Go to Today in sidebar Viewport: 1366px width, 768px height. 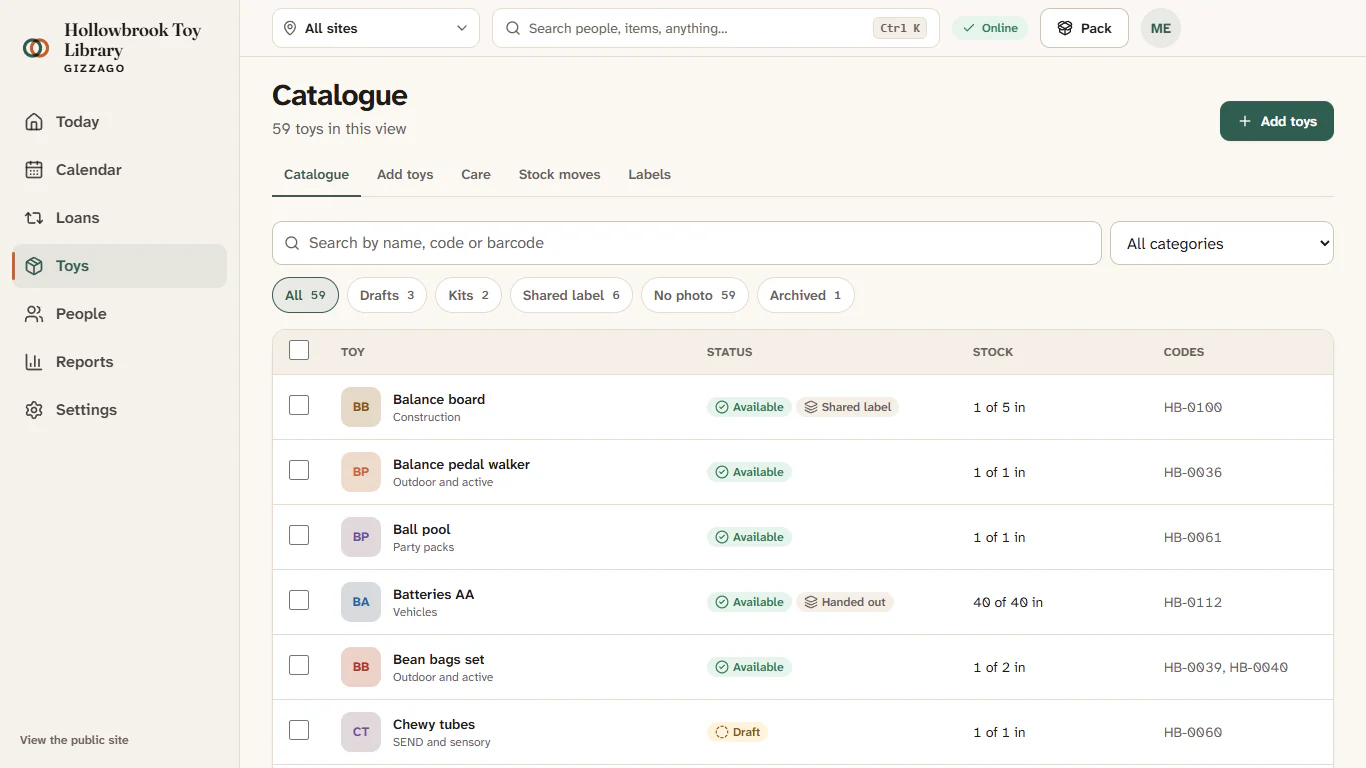coord(120,122)
